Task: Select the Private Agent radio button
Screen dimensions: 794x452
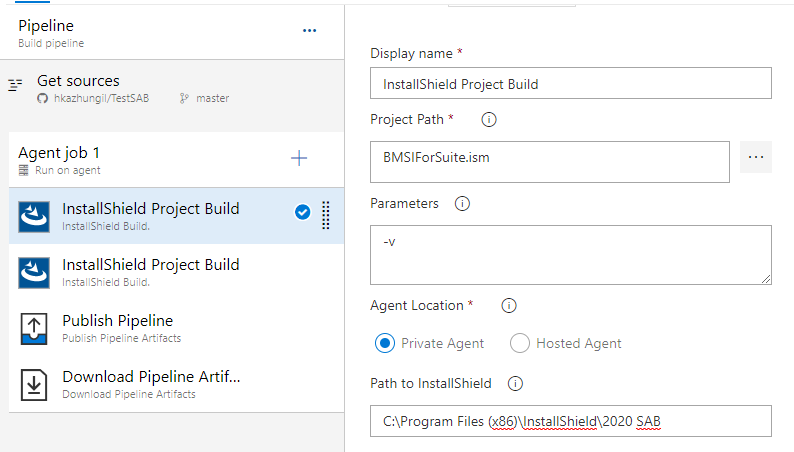Action: point(385,343)
